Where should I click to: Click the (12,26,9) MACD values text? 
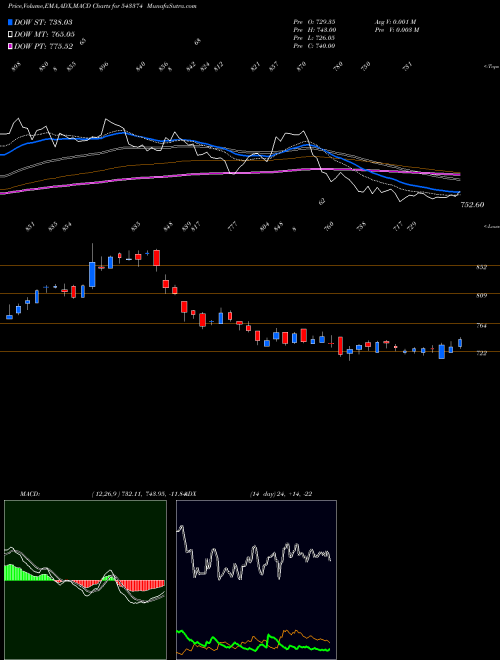coord(140,494)
